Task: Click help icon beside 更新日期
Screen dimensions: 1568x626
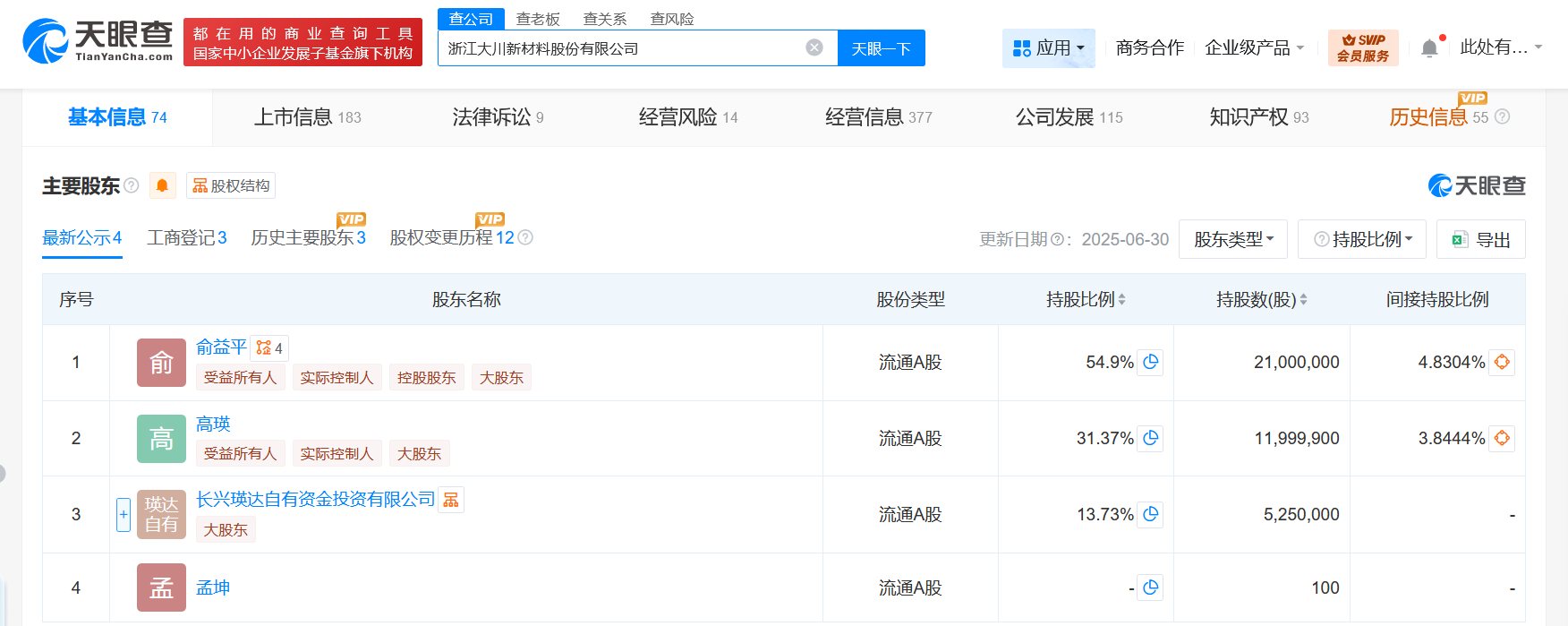Action: pyautogui.click(x=1056, y=239)
